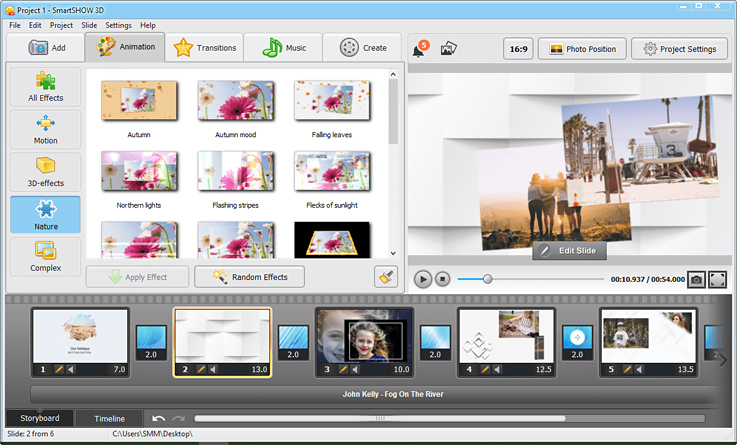The image size is (737, 445).
Task: Take a snapshot with the camera icon
Action: pos(696,280)
